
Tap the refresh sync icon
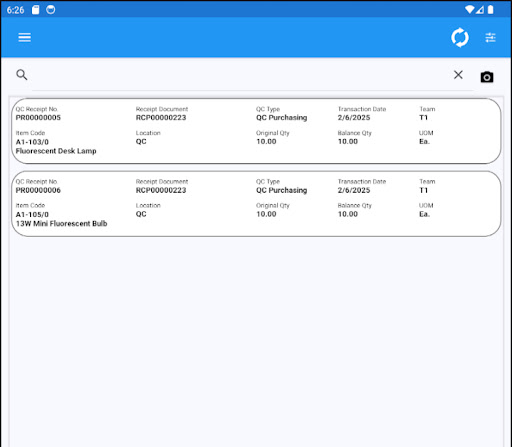tap(460, 38)
